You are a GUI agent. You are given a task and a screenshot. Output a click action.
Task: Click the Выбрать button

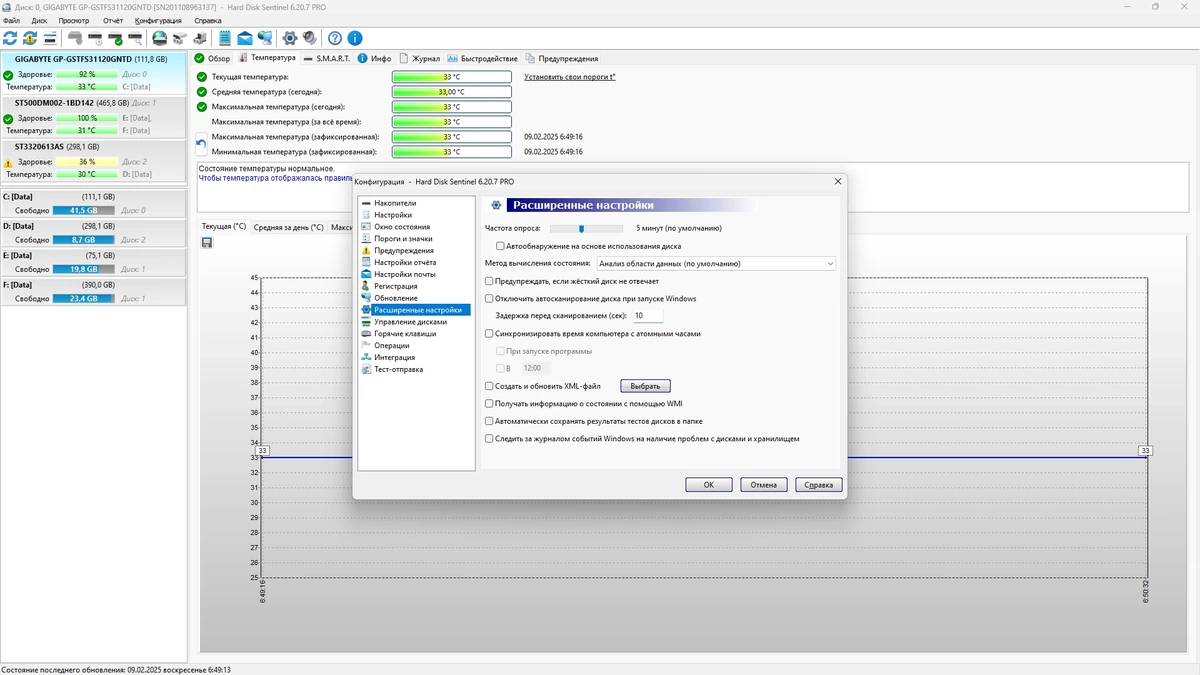tap(645, 386)
